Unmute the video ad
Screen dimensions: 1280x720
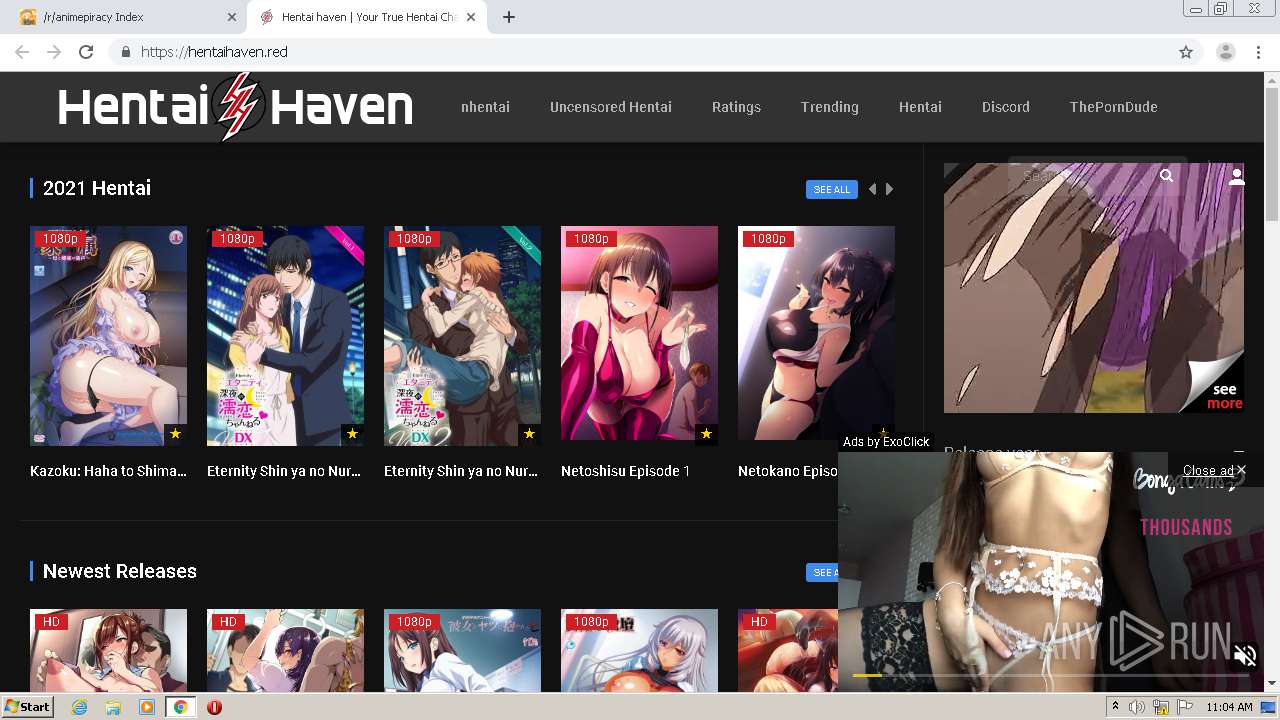(x=1245, y=656)
